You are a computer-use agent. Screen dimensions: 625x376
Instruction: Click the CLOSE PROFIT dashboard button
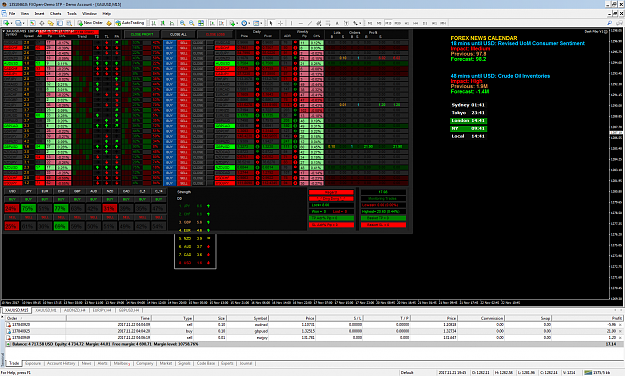point(142,35)
